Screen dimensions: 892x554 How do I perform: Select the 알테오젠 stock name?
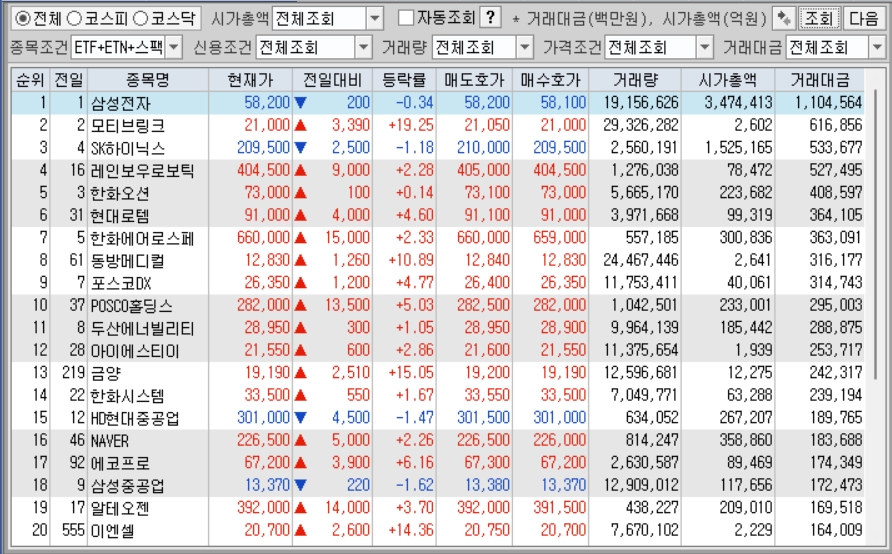coord(120,508)
